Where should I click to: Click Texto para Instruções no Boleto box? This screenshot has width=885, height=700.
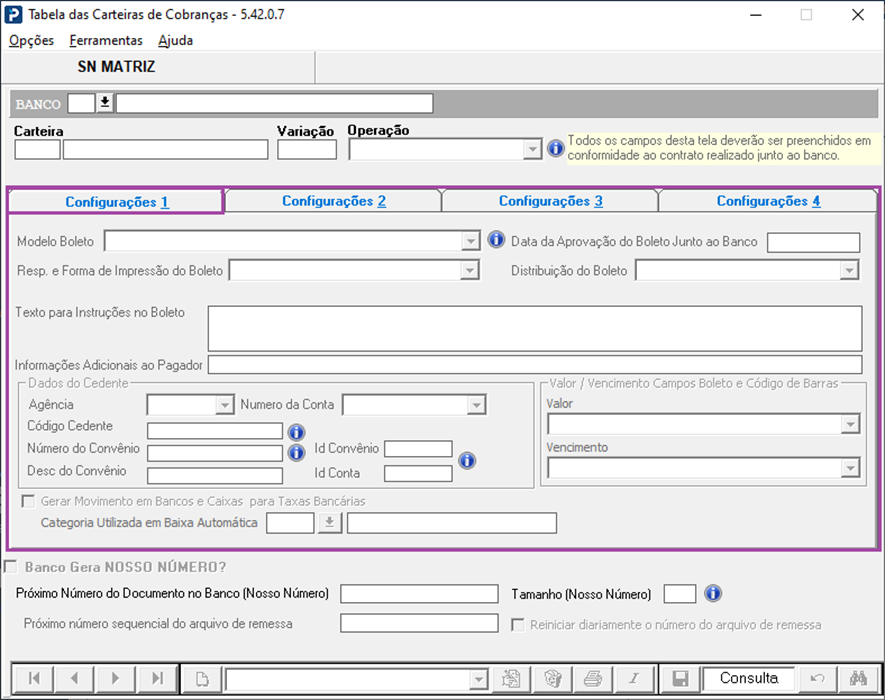[534, 329]
